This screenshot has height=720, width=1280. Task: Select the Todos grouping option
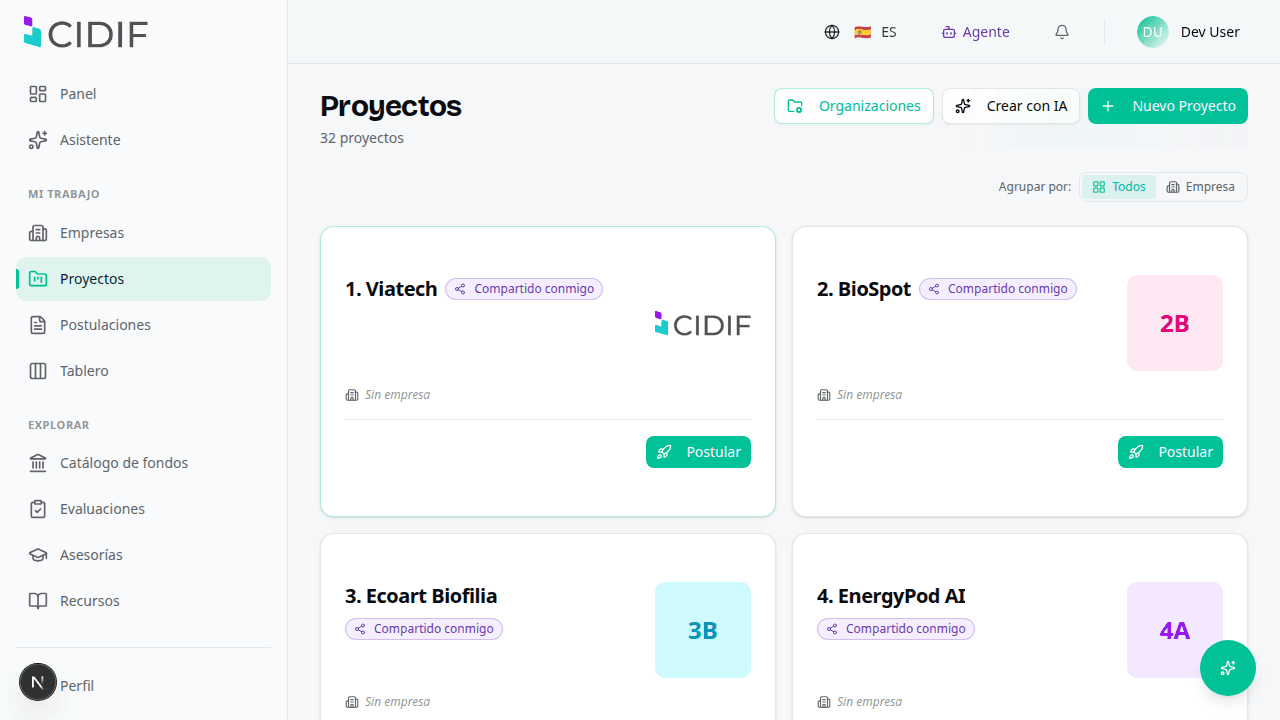1119,187
